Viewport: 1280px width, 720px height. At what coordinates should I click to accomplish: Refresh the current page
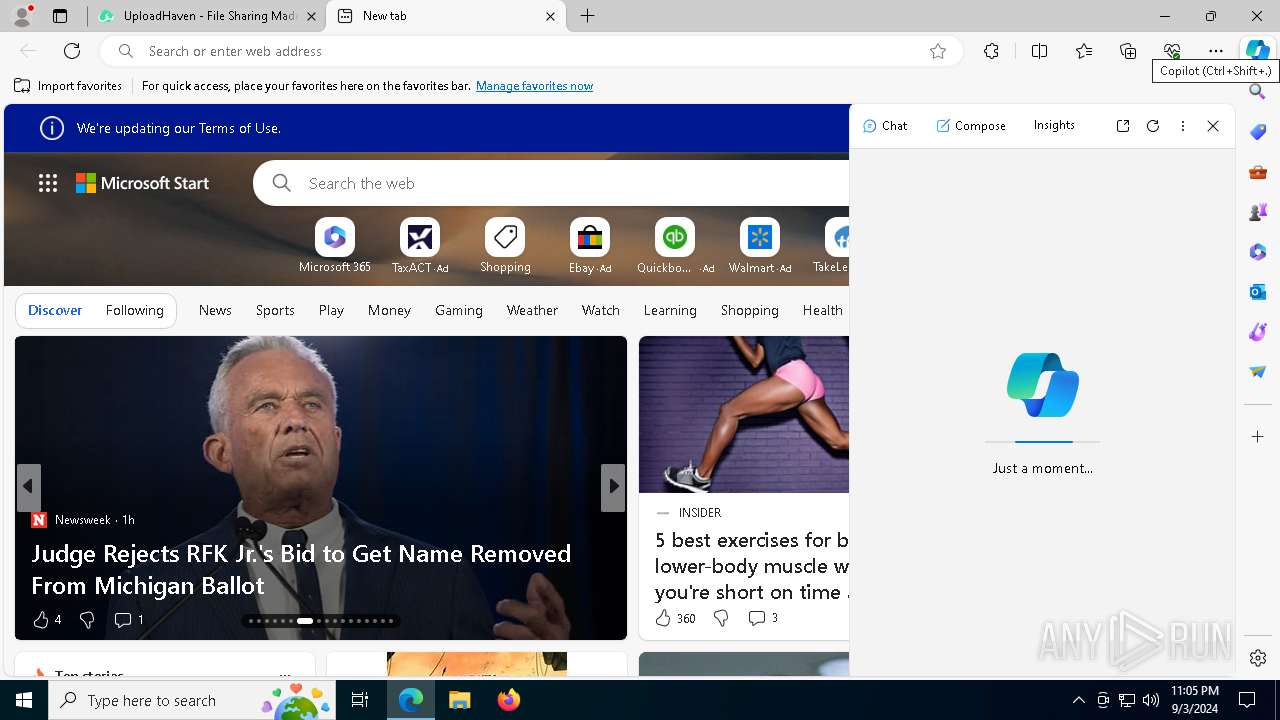pos(72,51)
